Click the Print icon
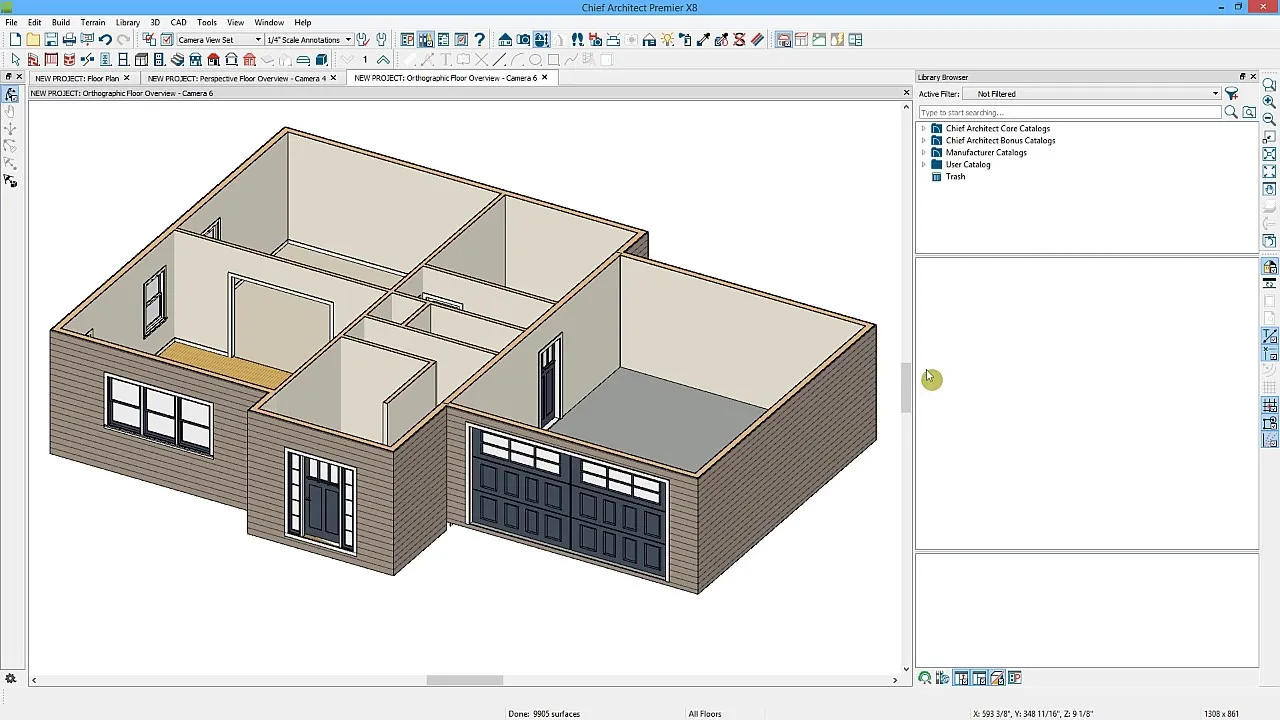The image size is (1280, 720). [x=69, y=40]
